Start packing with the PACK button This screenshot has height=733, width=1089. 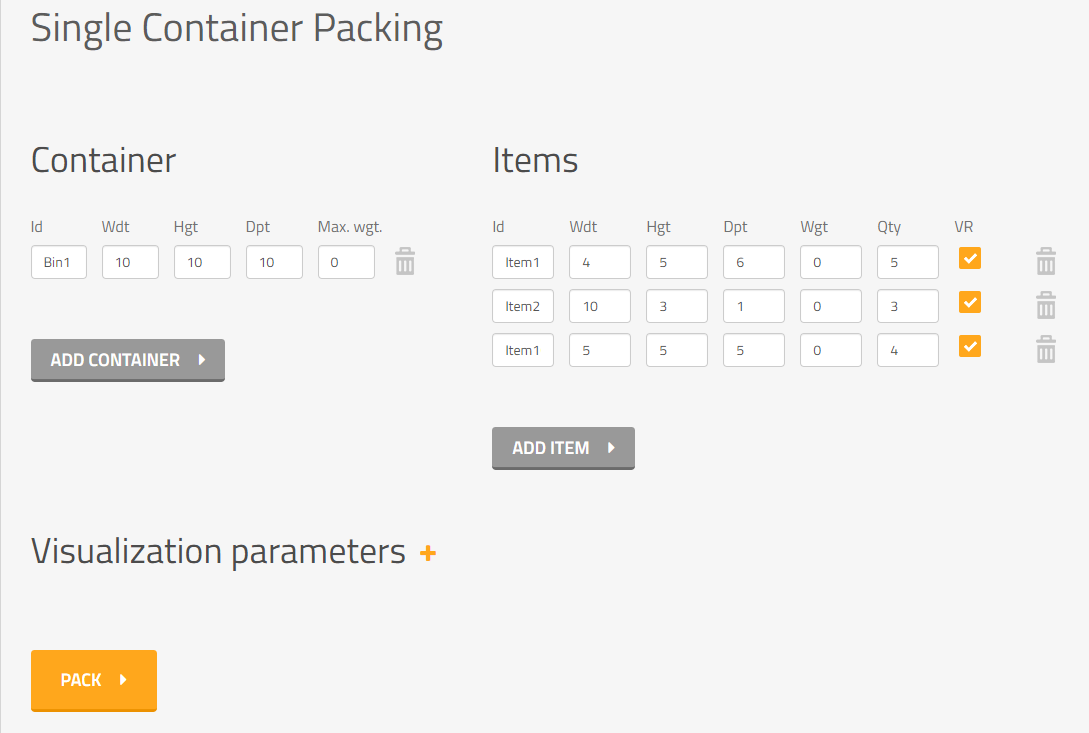point(93,680)
